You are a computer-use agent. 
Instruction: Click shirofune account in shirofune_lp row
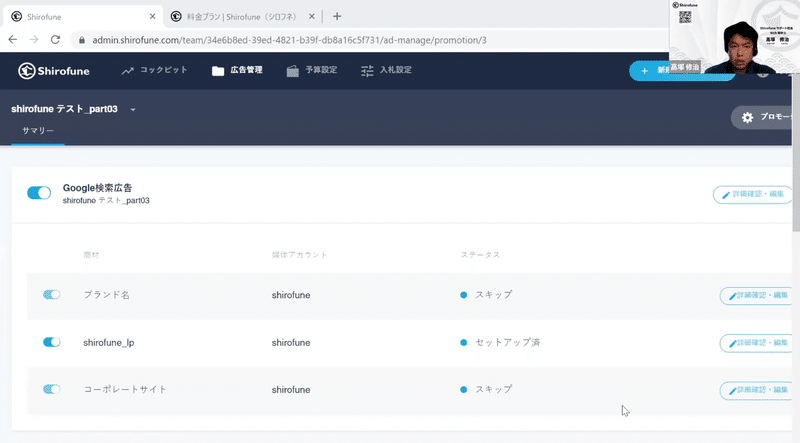click(291, 342)
